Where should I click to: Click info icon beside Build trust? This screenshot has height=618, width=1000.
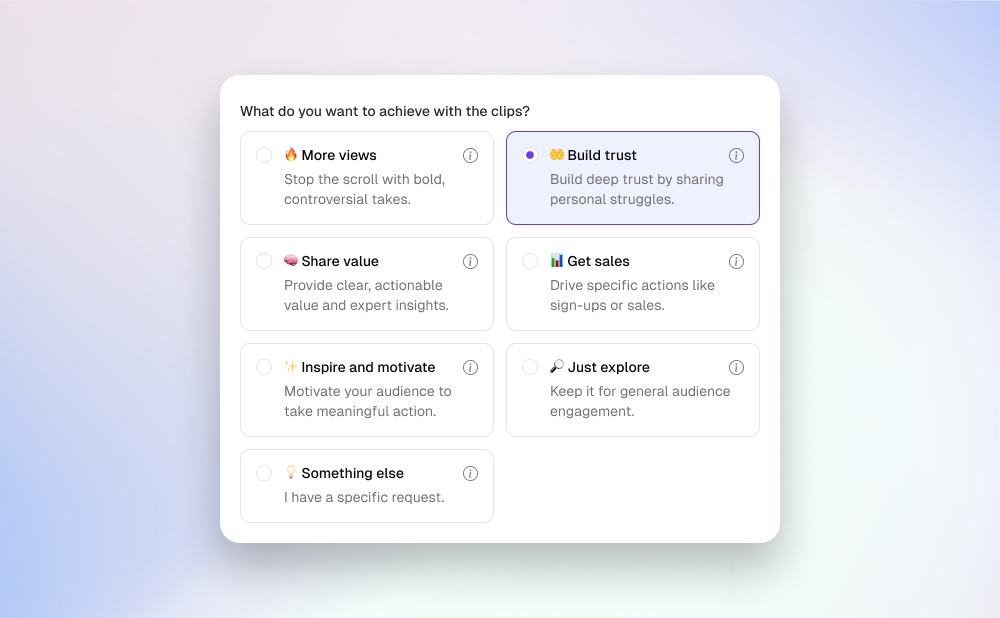(x=736, y=155)
